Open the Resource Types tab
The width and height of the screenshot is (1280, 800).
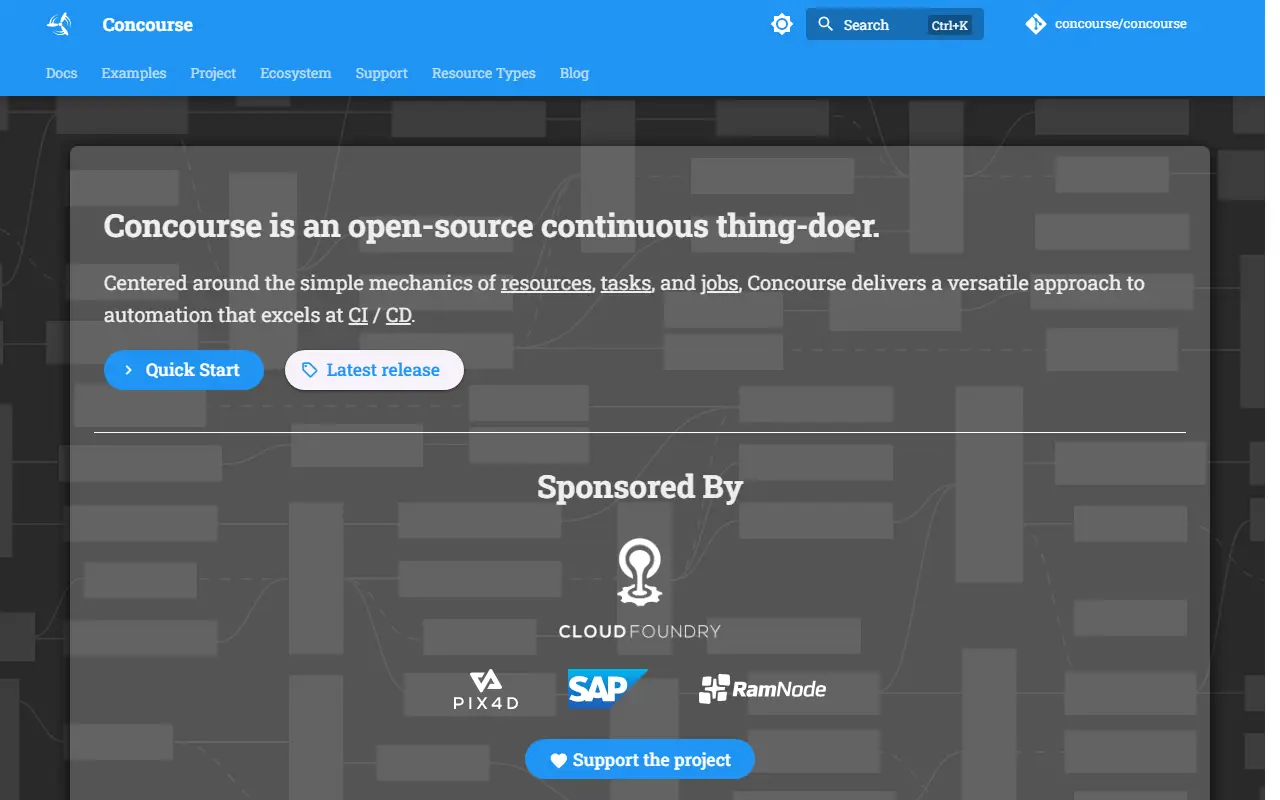(484, 73)
